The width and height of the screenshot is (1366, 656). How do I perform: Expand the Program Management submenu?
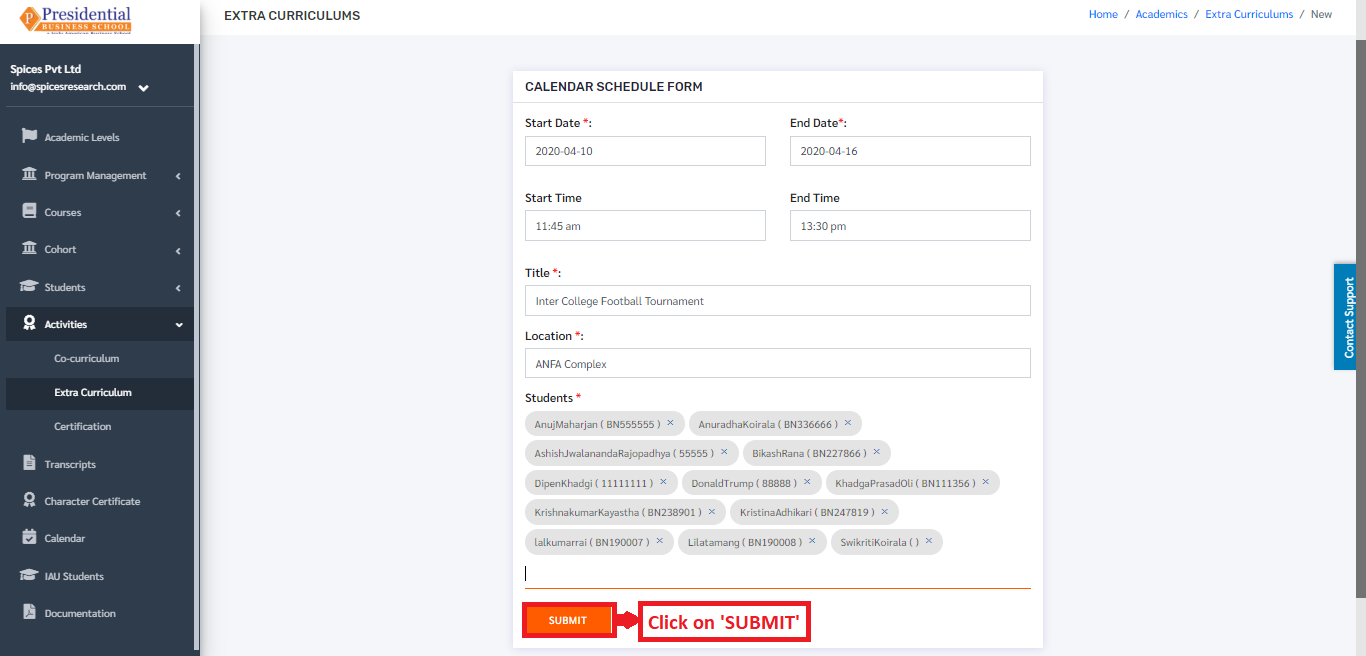[178, 176]
